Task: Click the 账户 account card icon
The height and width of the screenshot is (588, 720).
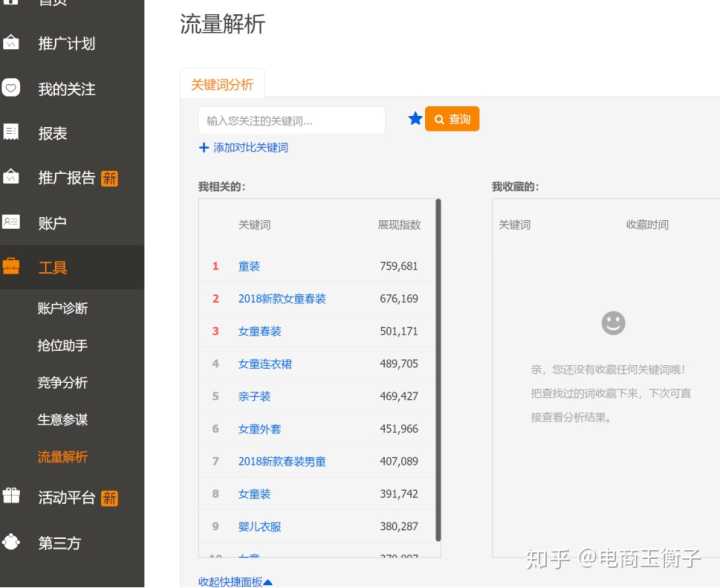Action: pyautogui.click(x=11, y=222)
